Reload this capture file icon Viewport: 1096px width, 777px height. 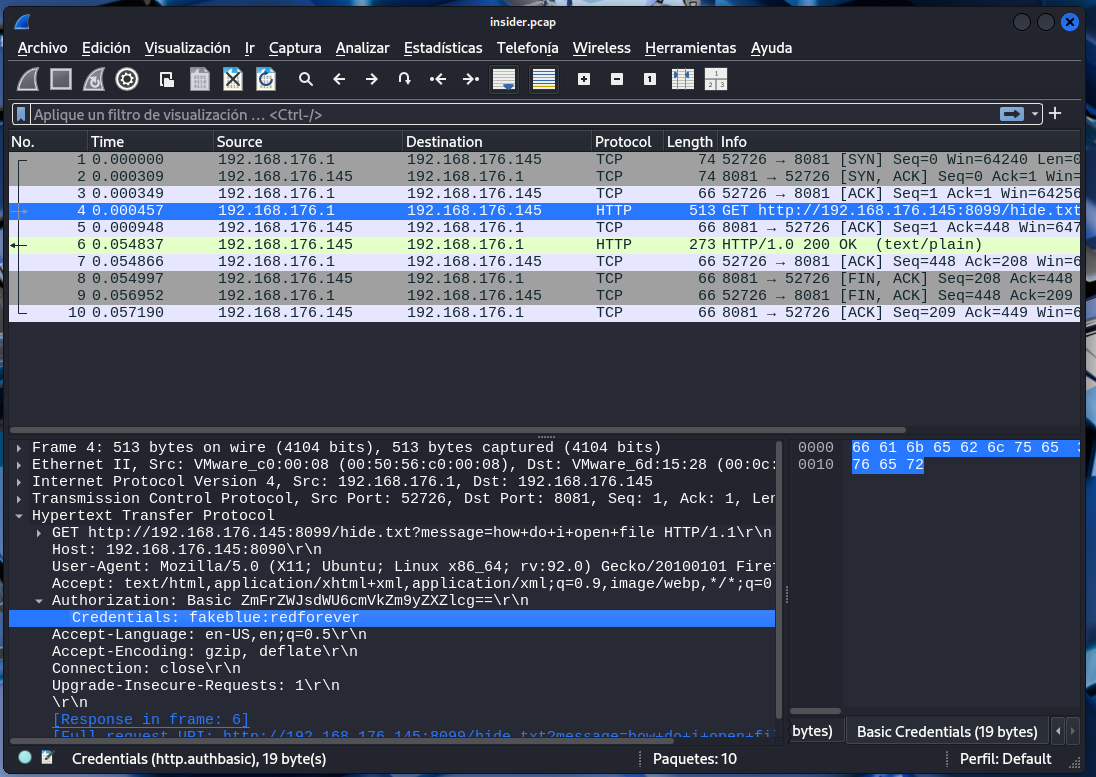click(x=266, y=80)
